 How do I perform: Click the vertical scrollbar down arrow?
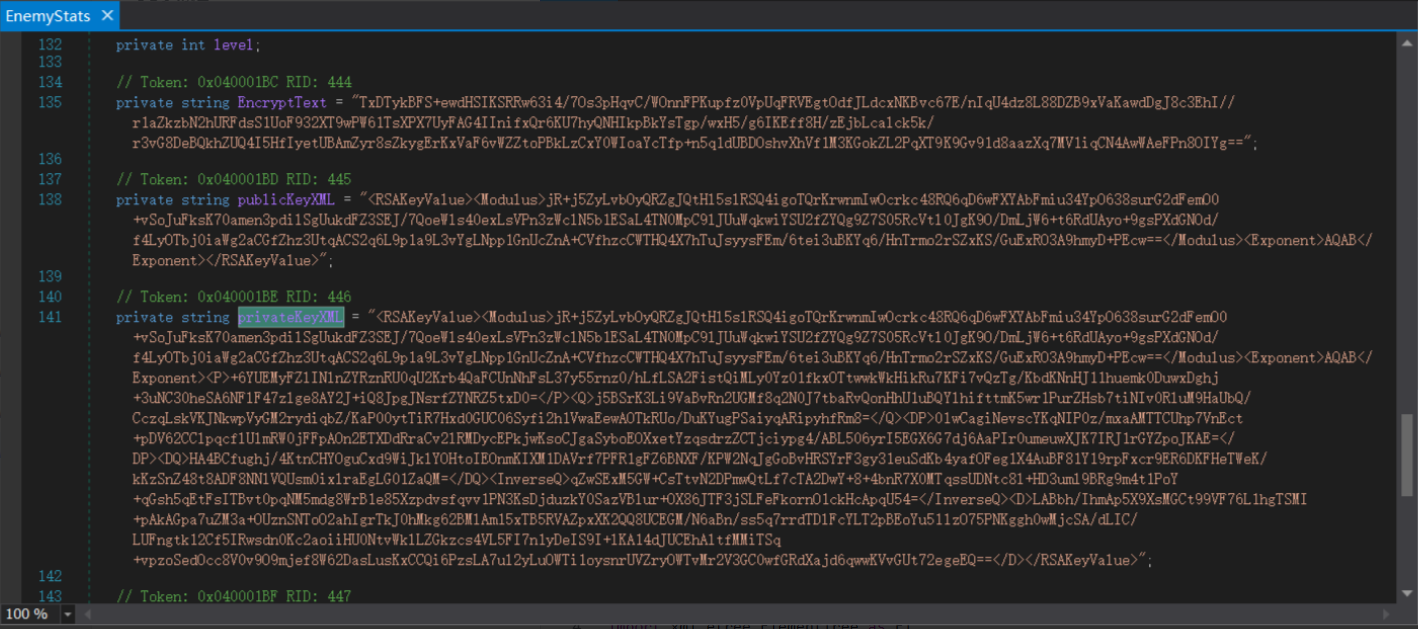(1408, 595)
